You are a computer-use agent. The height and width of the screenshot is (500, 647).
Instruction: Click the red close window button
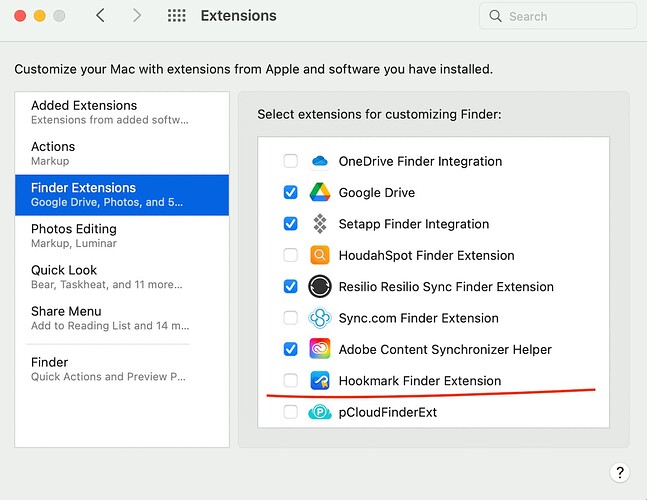[20, 16]
